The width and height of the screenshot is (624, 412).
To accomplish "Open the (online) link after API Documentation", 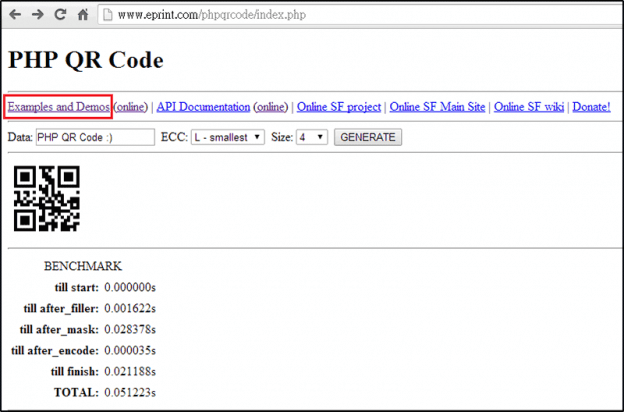I will [270, 106].
